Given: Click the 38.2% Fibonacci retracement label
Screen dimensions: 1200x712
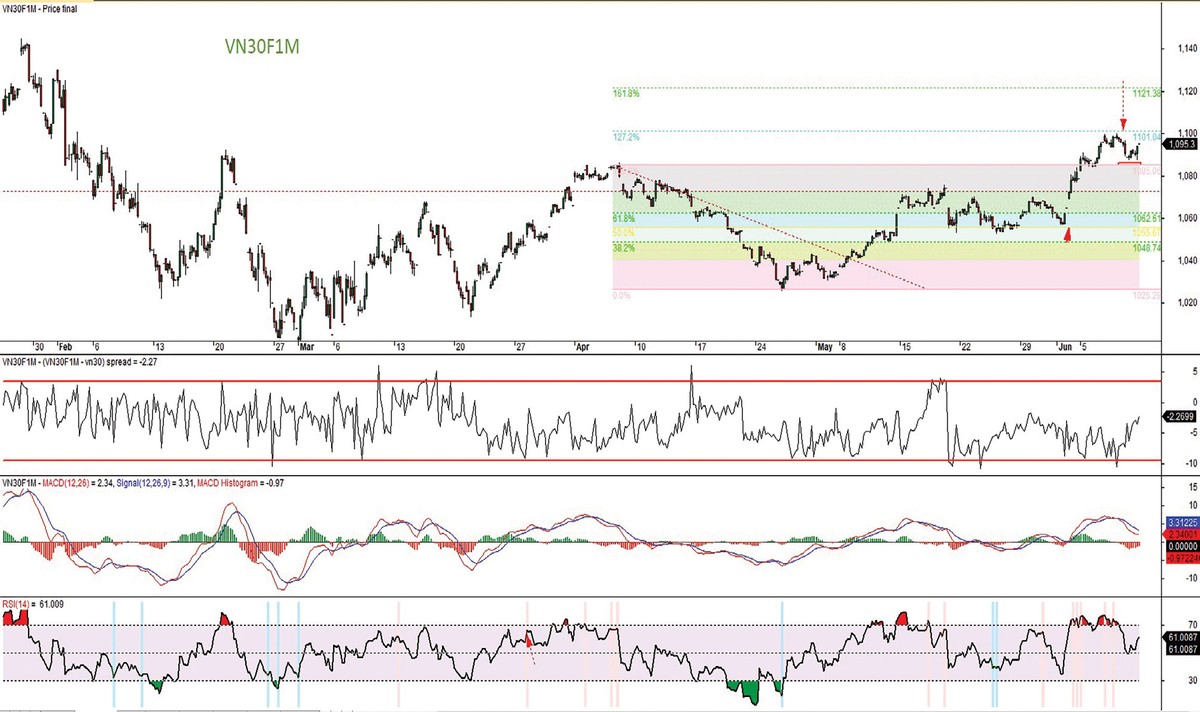Looking at the screenshot, I should (x=624, y=247).
